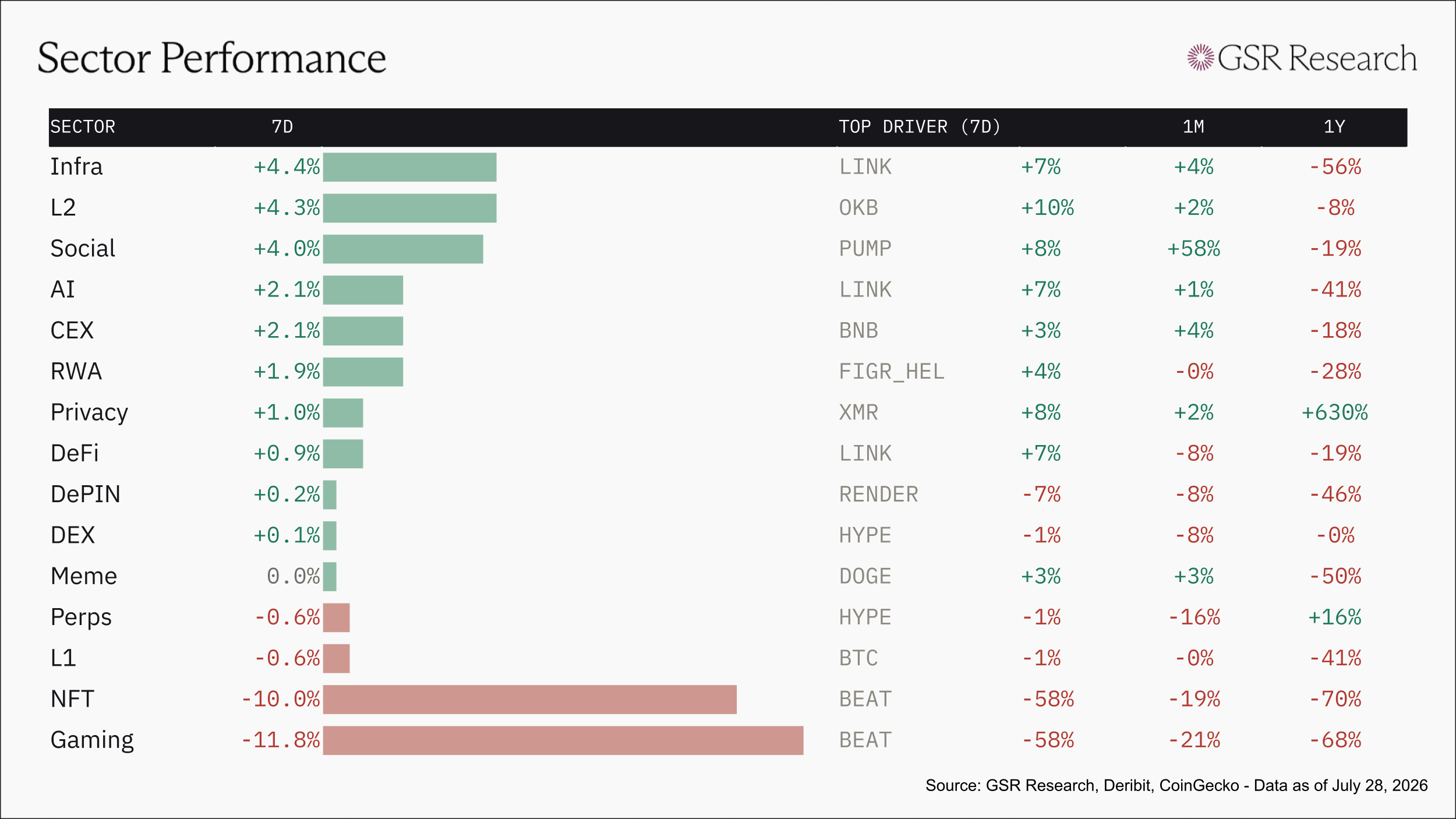Click the +630% one-year Privacy value
This screenshot has width=1456, height=819.
coord(1334,412)
